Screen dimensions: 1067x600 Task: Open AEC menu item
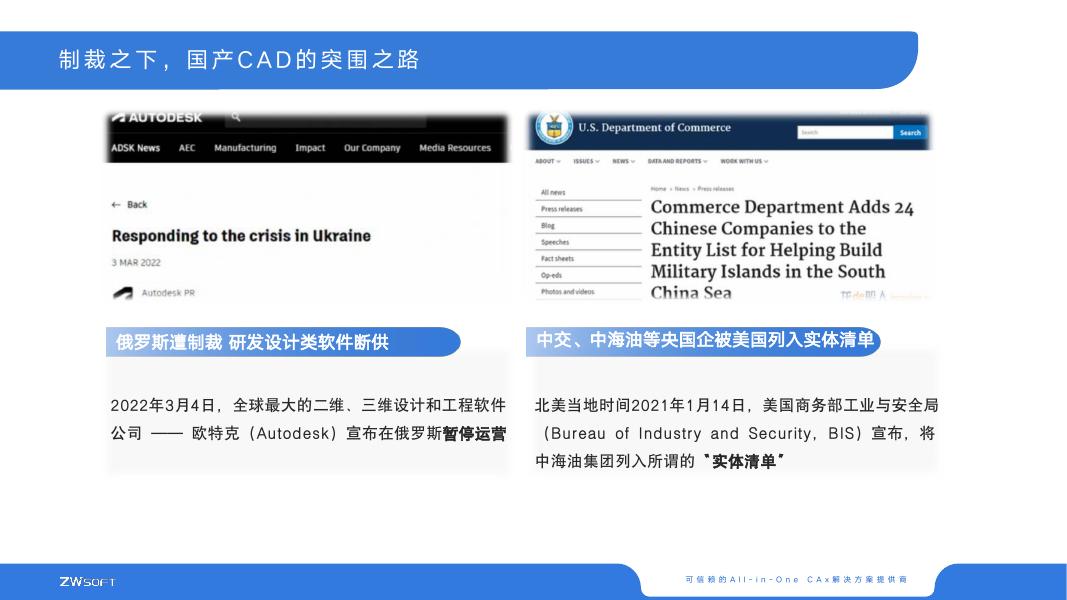pyautogui.click(x=187, y=148)
